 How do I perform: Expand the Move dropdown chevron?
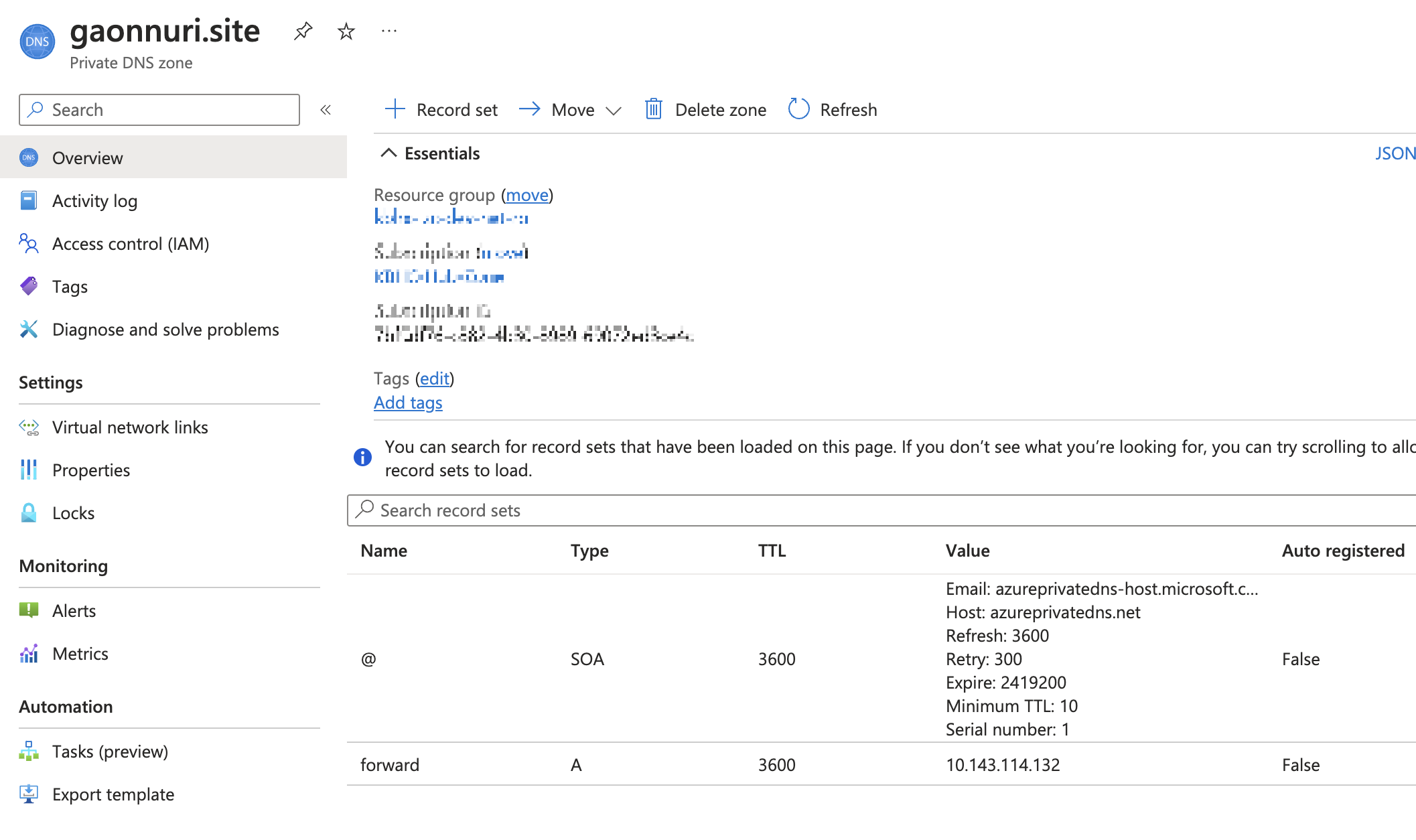(x=613, y=111)
